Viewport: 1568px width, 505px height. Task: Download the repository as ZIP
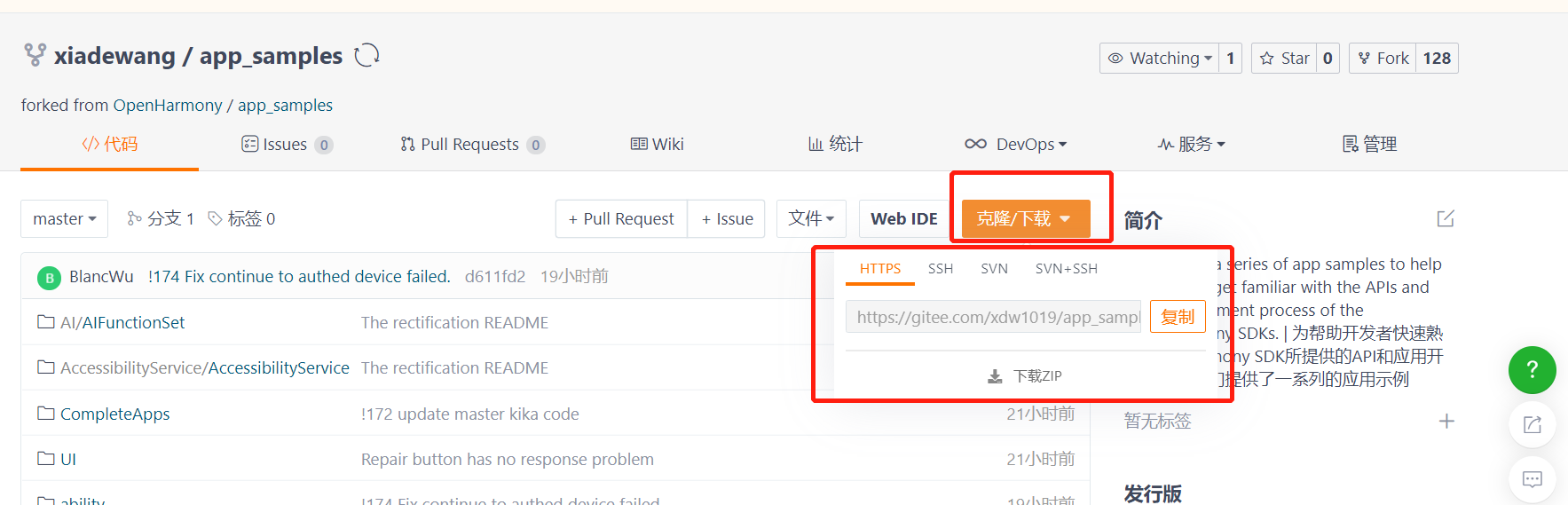(x=1025, y=376)
